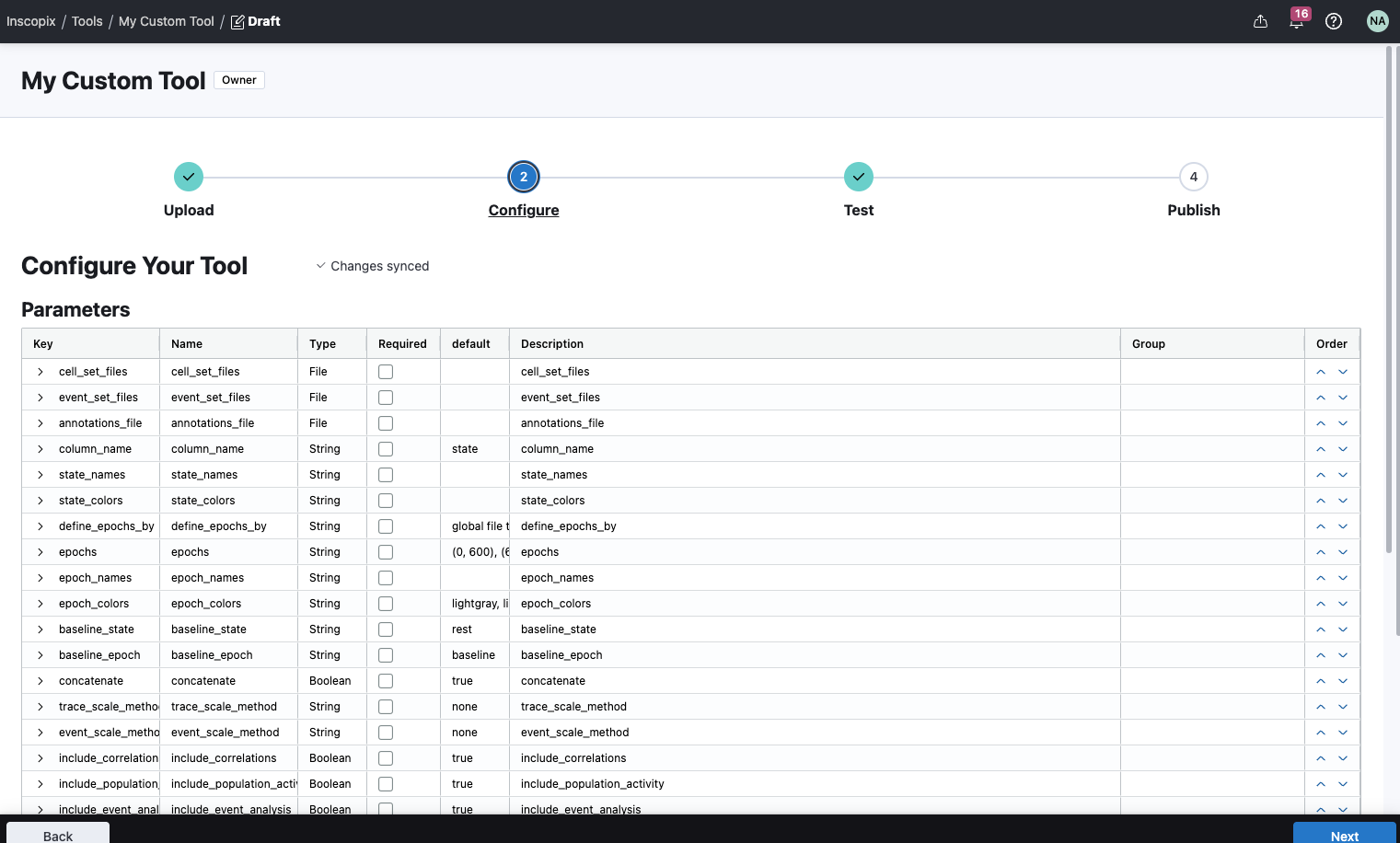Click the Next button
Screen dimensions: 1400x843
click(x=1344, y=834)
